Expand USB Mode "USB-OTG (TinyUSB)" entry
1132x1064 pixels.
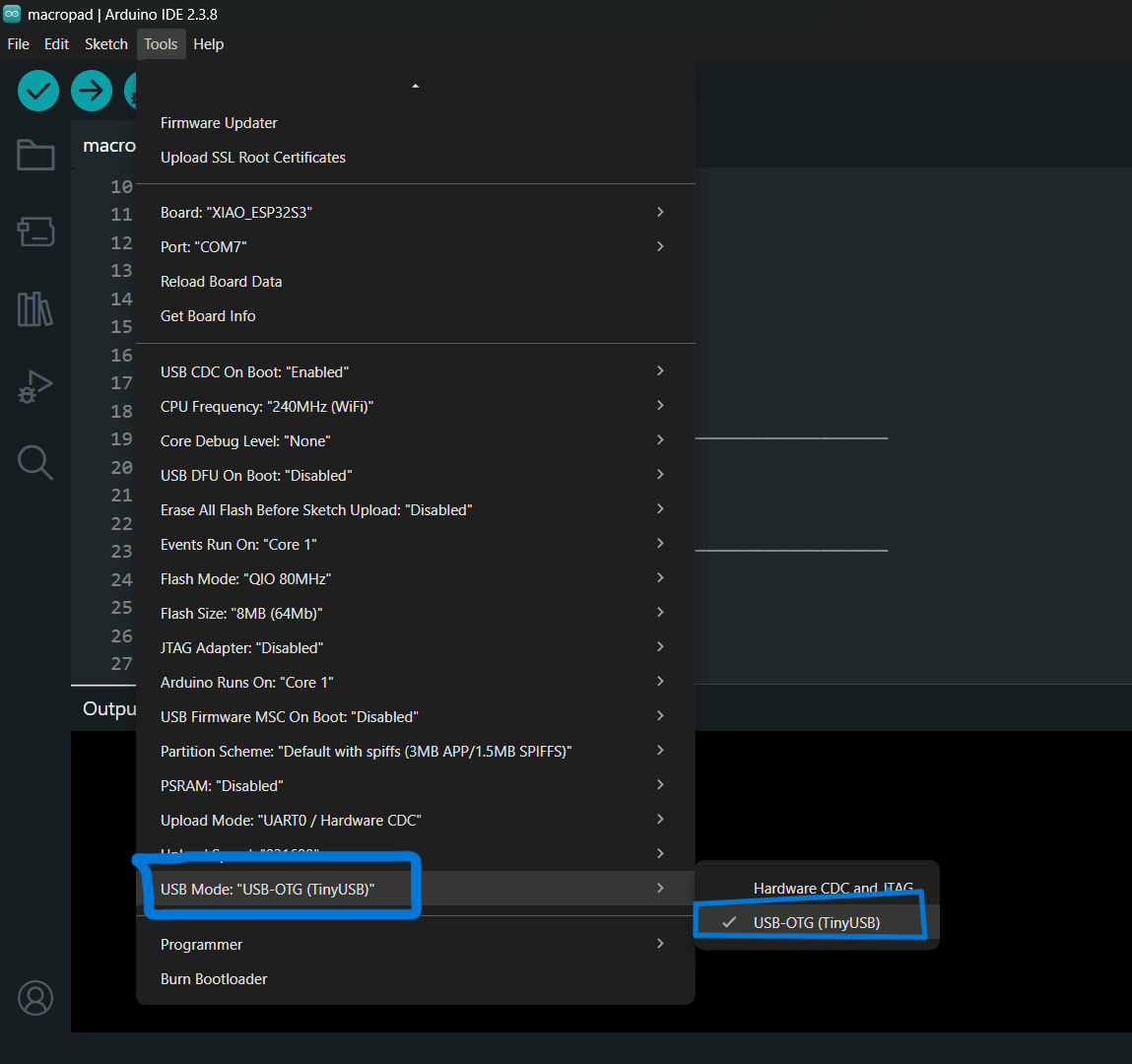pos(415,889)
